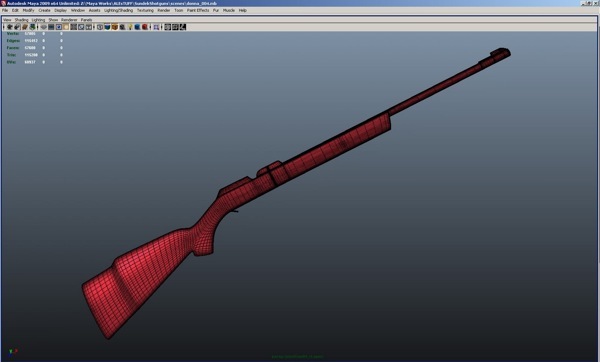
Task: Toggle the Isolate Select icon
Action: coord(156,27)
